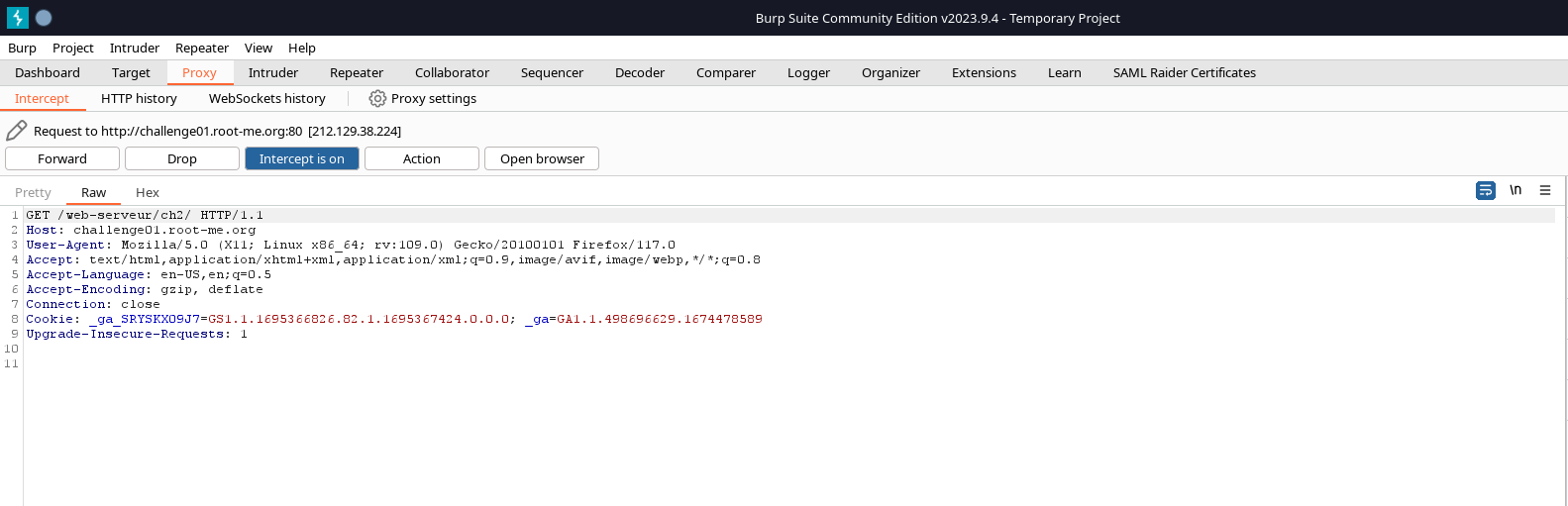This screenshot has width=1568, height=506.
Task: Toggle show non-printable characters \n icon
Action: click(x=1516, y=190)
